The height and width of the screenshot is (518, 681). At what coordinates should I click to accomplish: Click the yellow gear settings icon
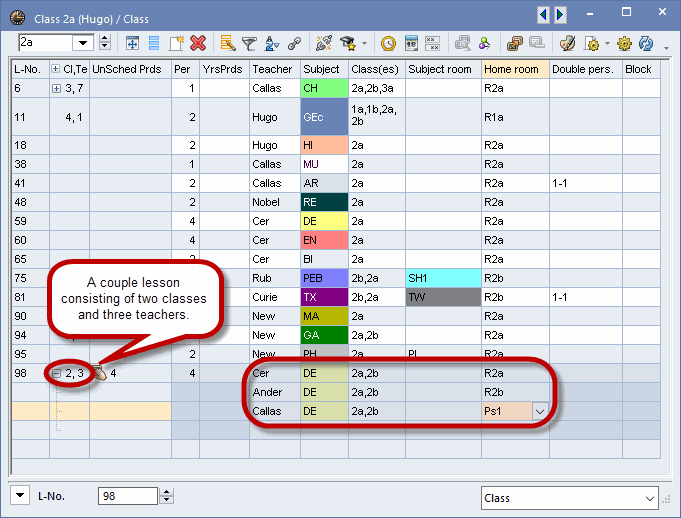[x=624, y=43]
